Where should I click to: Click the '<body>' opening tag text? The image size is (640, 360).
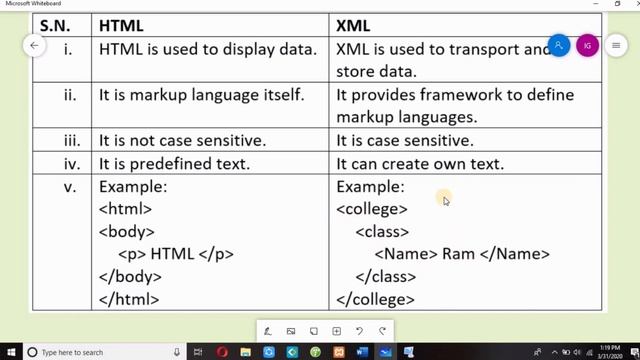coord(127,232)
